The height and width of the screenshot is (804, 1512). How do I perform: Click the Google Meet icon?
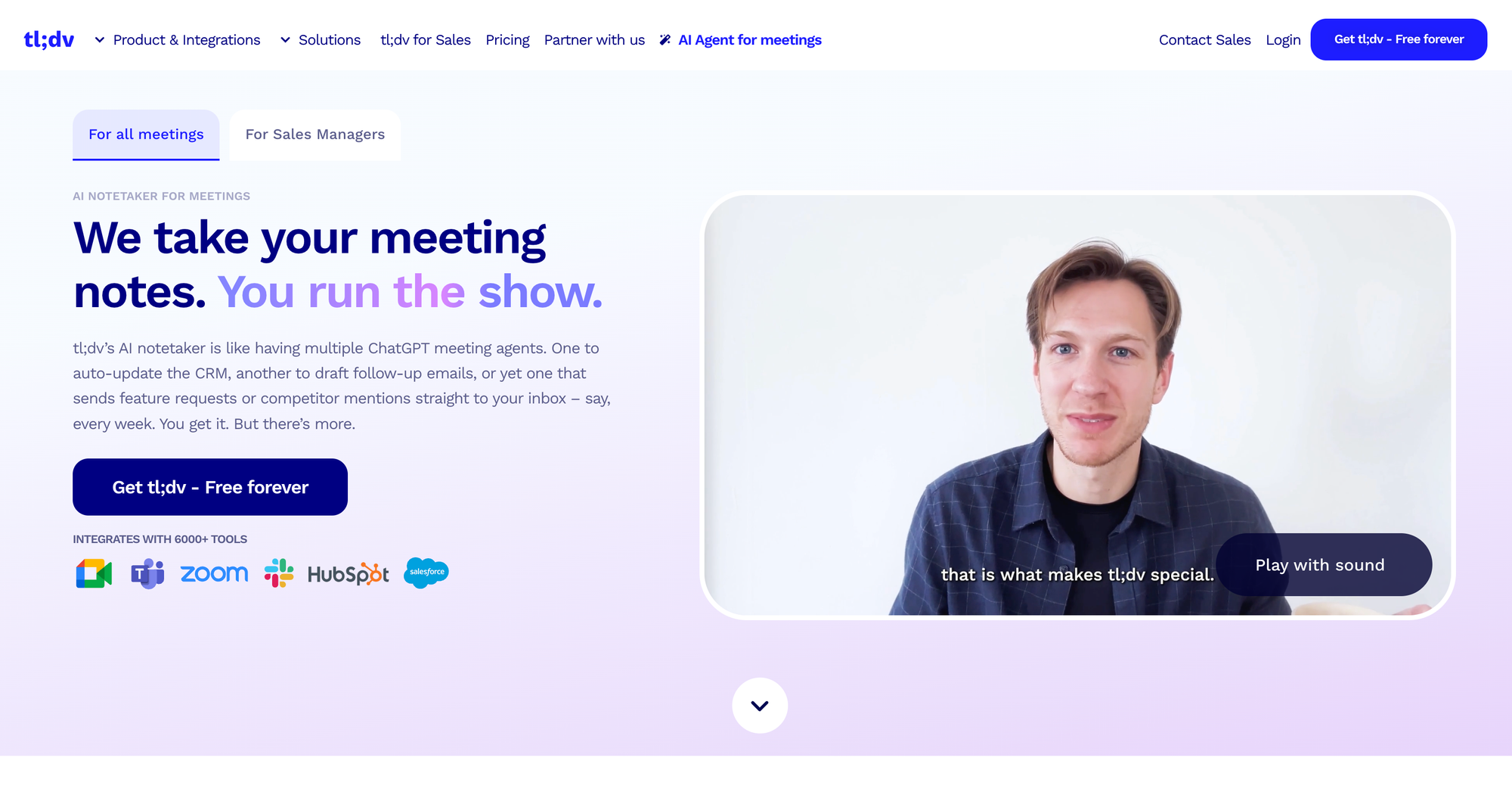[94, 573]
